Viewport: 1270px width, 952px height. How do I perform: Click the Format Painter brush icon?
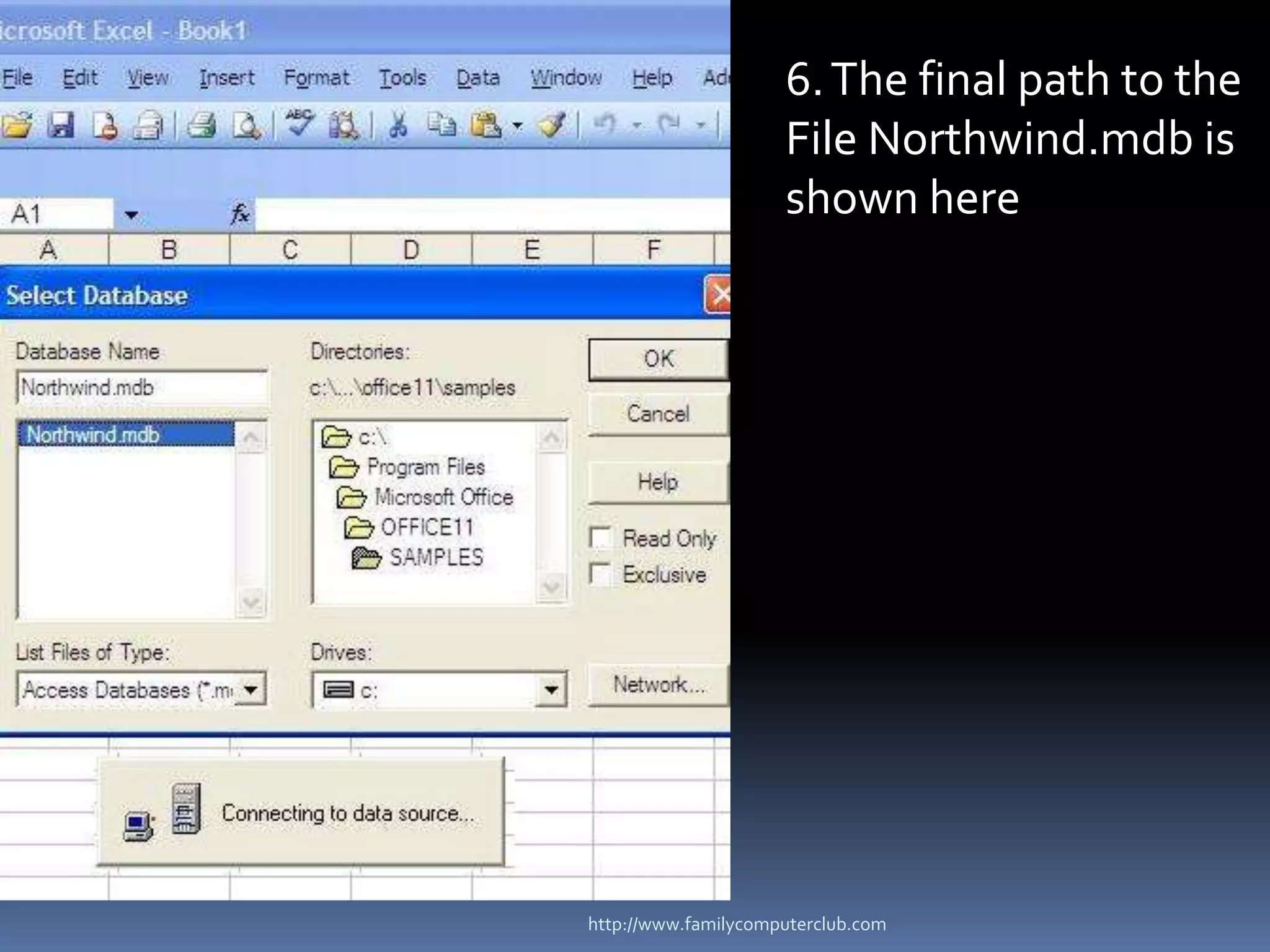click(551, 125)
